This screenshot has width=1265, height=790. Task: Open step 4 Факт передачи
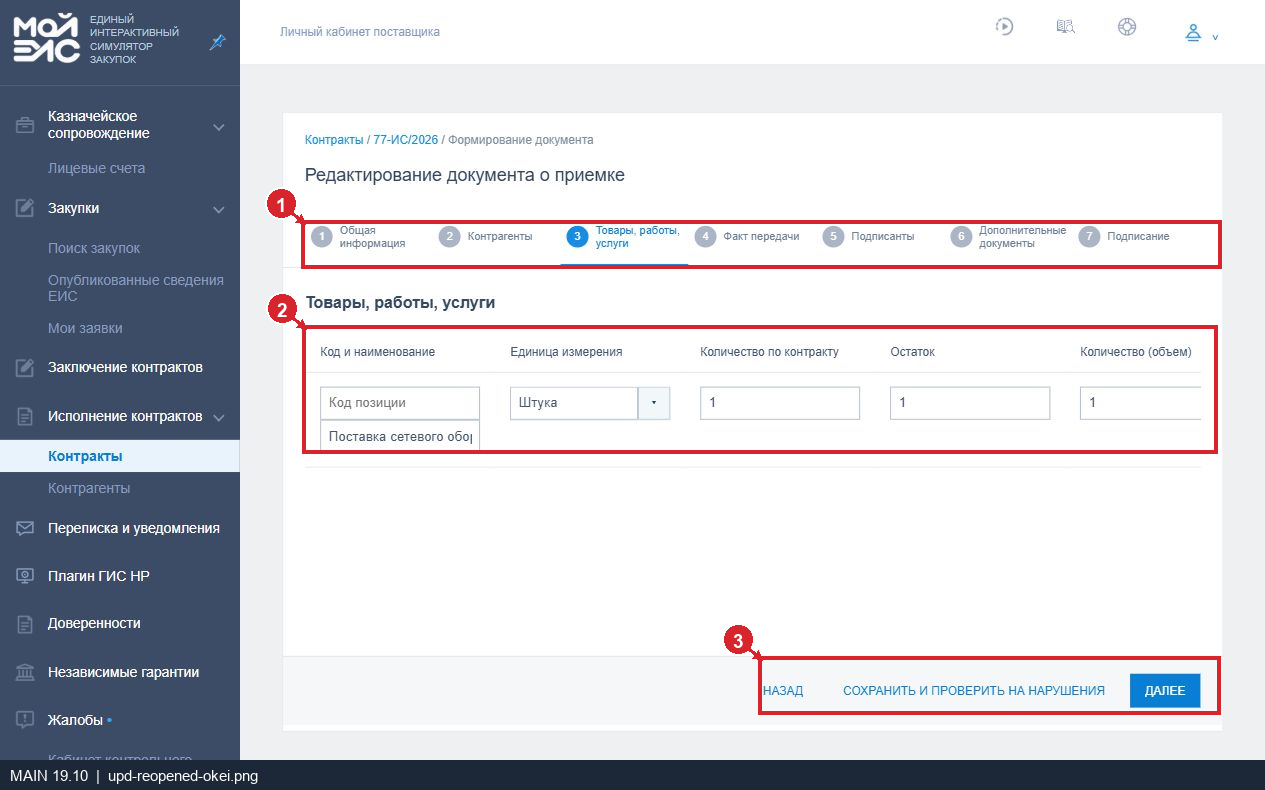click(x=748, y=237)
